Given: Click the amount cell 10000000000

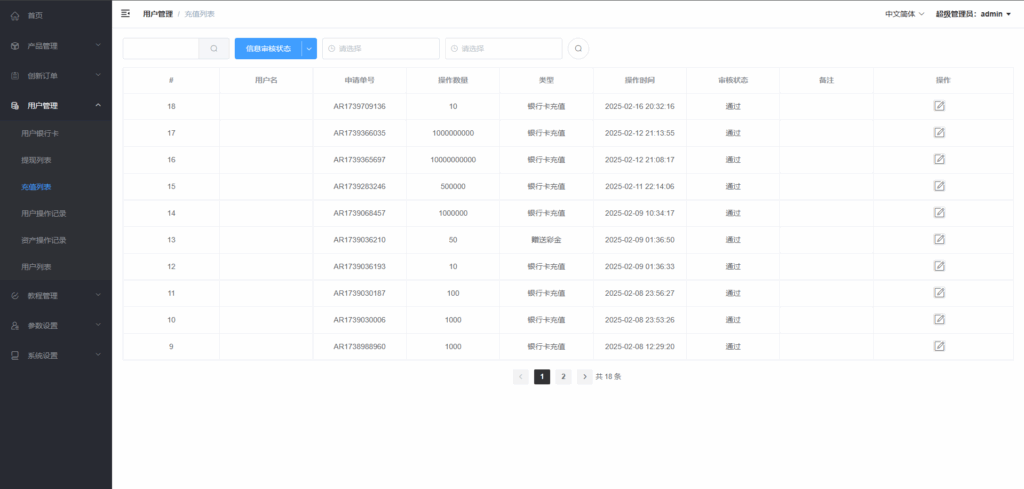Looking at the screenshot, I should click(x=453, y=159).
